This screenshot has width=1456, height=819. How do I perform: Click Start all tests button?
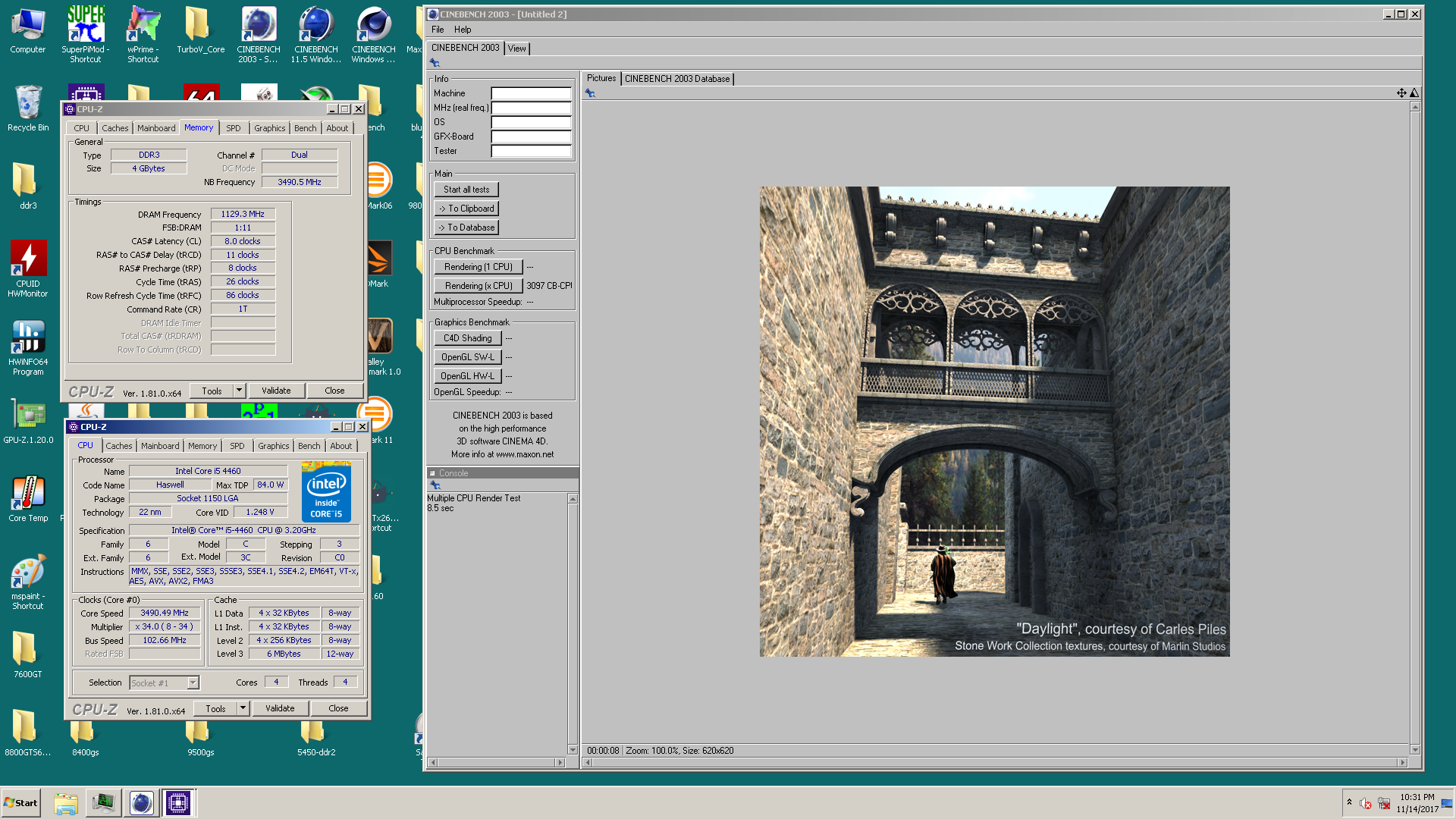(x=466, y=190)
